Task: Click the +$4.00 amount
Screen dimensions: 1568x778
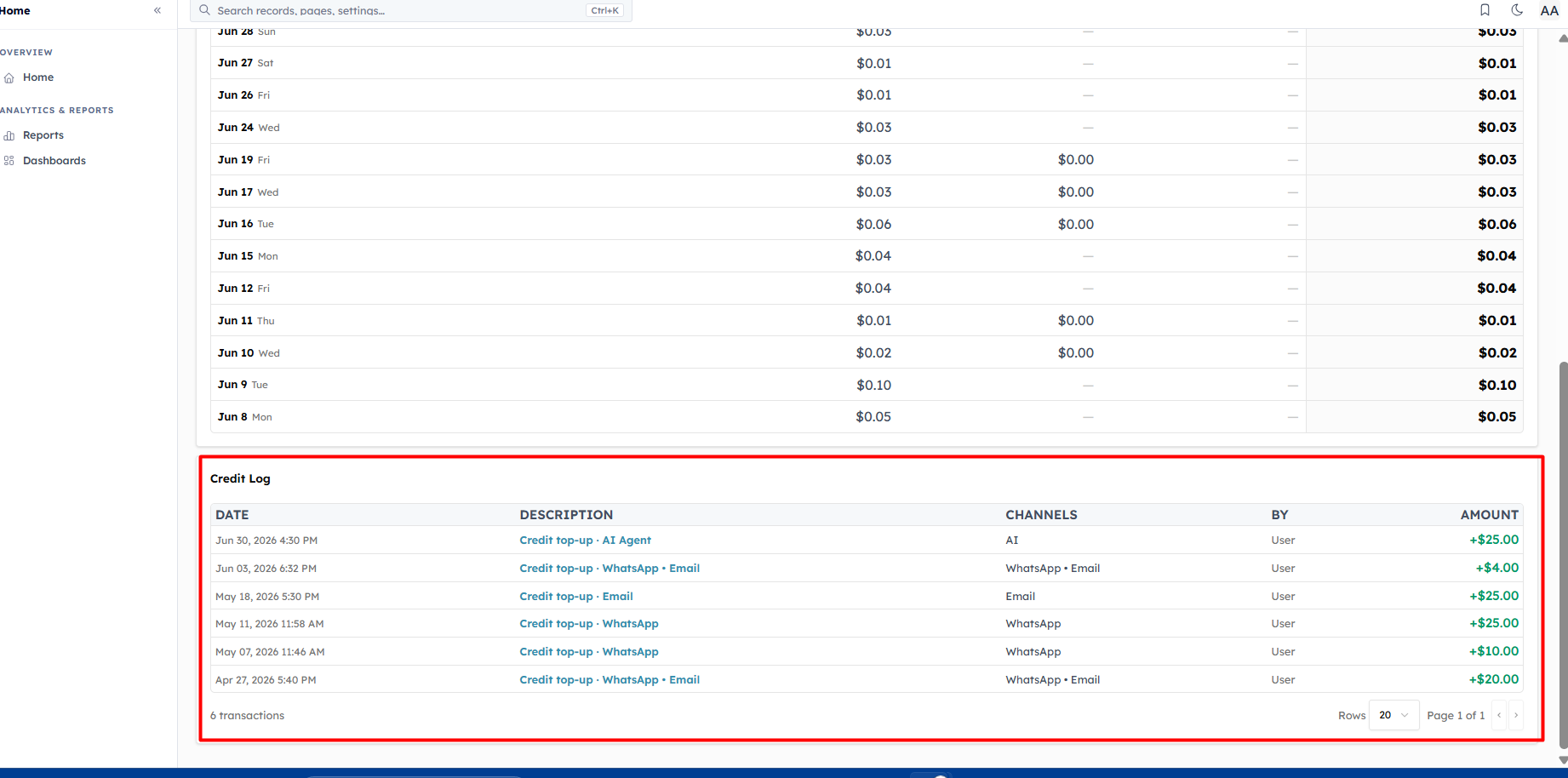Action: [x=1496, y=568]
